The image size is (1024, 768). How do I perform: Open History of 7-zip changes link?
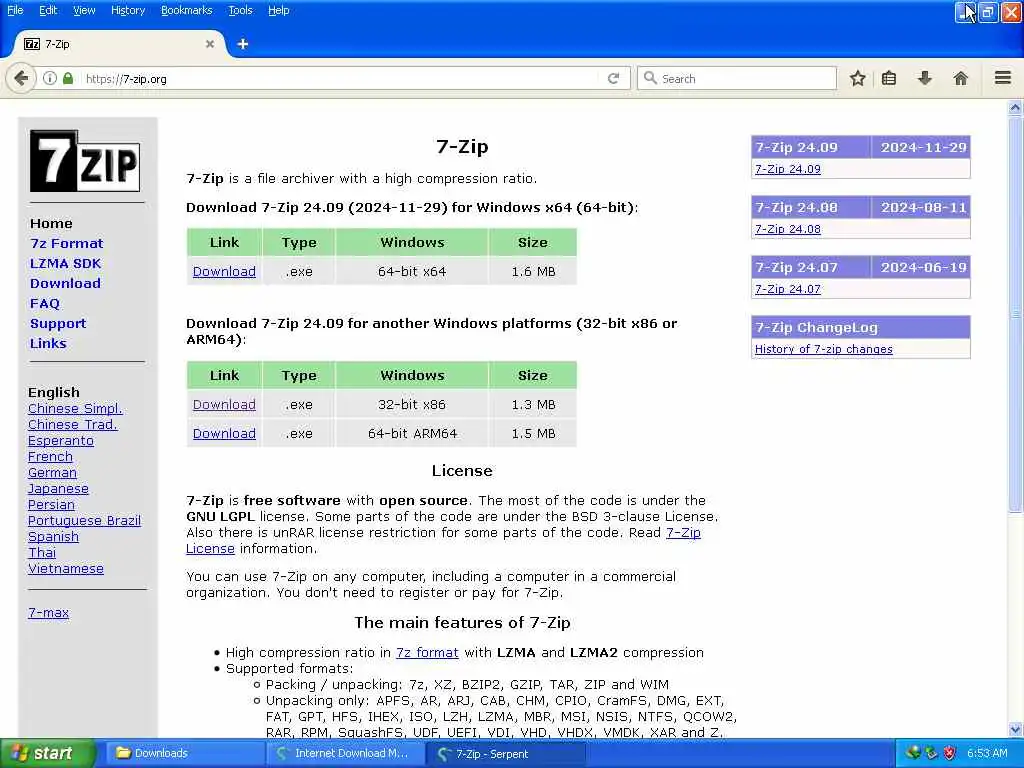click(824, 349)
